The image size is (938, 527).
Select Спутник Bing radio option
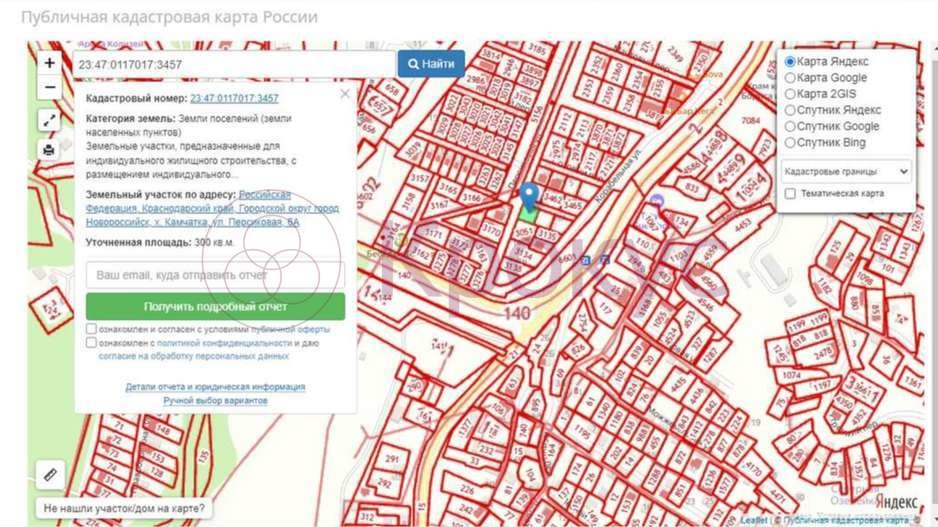(790, 142)
